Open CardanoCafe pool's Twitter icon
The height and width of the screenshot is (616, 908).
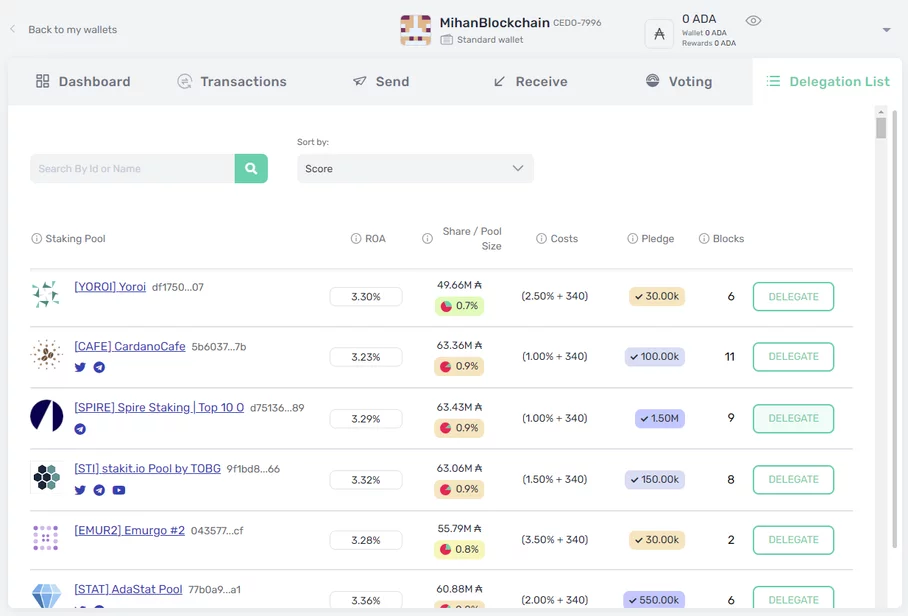pyautogui.click(x=80, y=368)
